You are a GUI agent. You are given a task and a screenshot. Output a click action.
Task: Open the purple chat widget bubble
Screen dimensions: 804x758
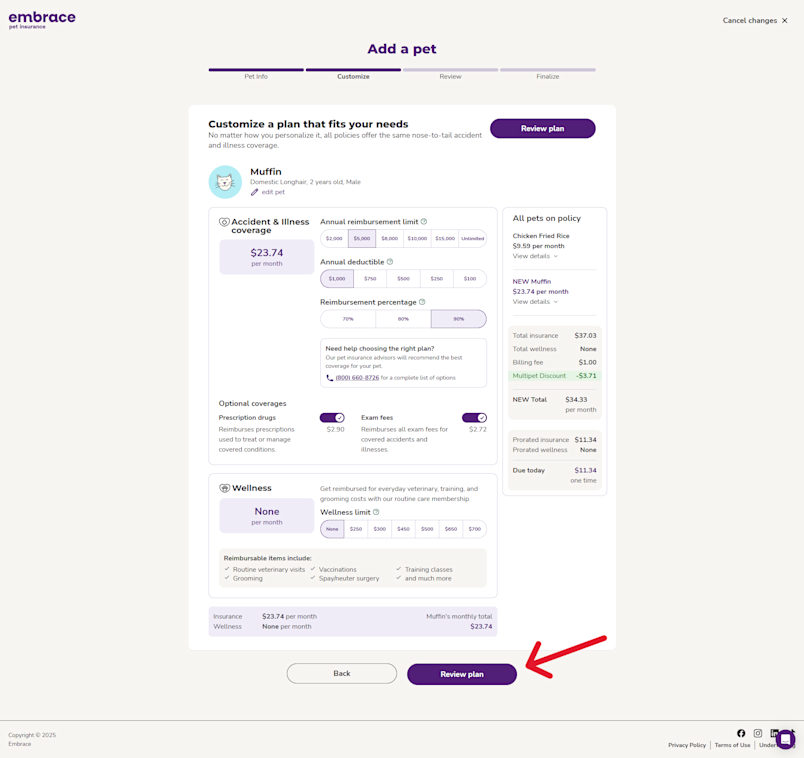[785, 739]
